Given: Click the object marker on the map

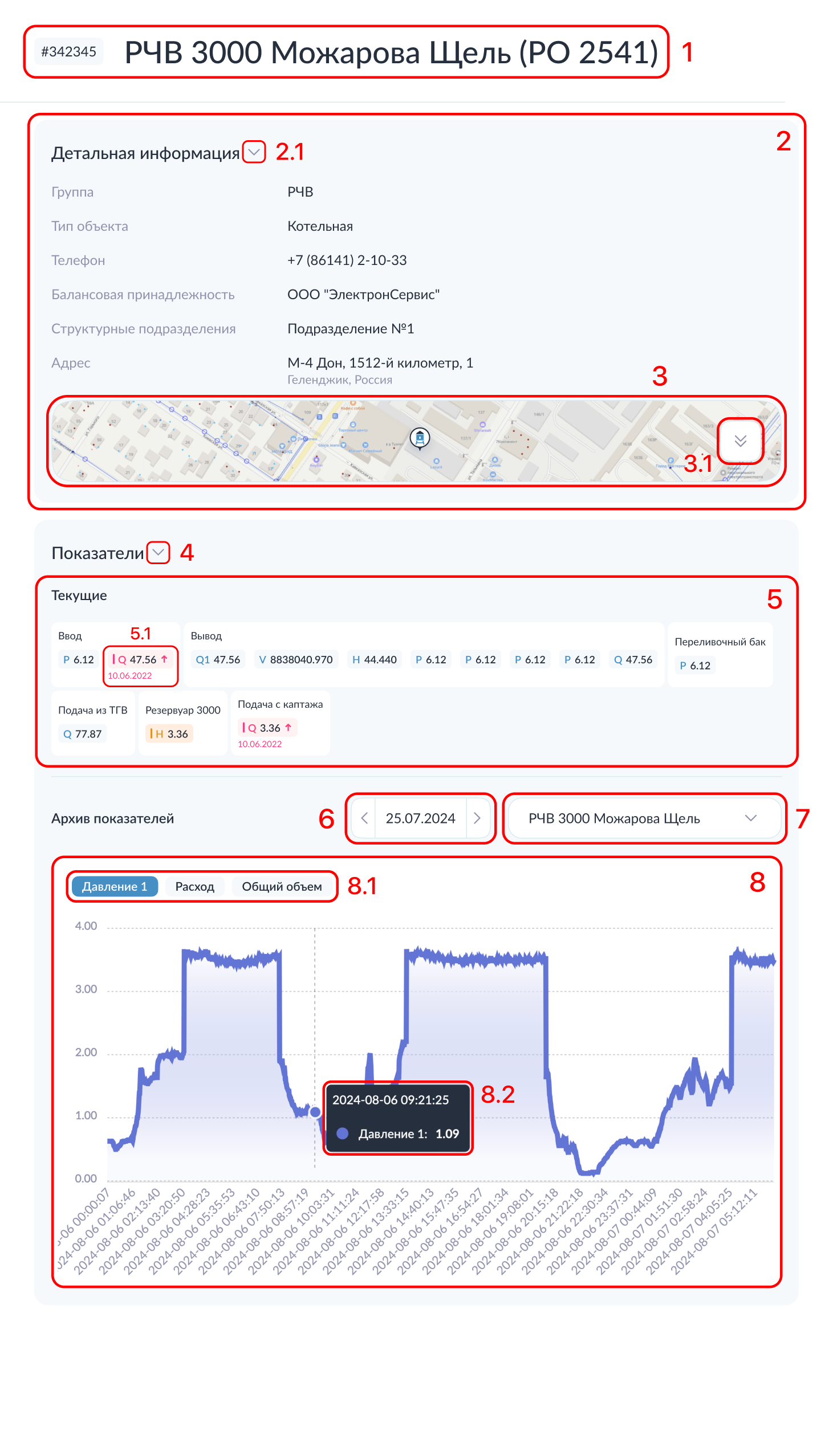Looking at the screenshot, I should 420,438.
